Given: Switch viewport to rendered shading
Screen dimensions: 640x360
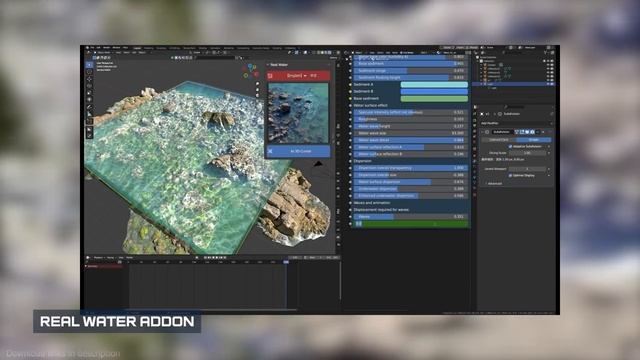Looking at the screenshot, I should tap(330, 53).
